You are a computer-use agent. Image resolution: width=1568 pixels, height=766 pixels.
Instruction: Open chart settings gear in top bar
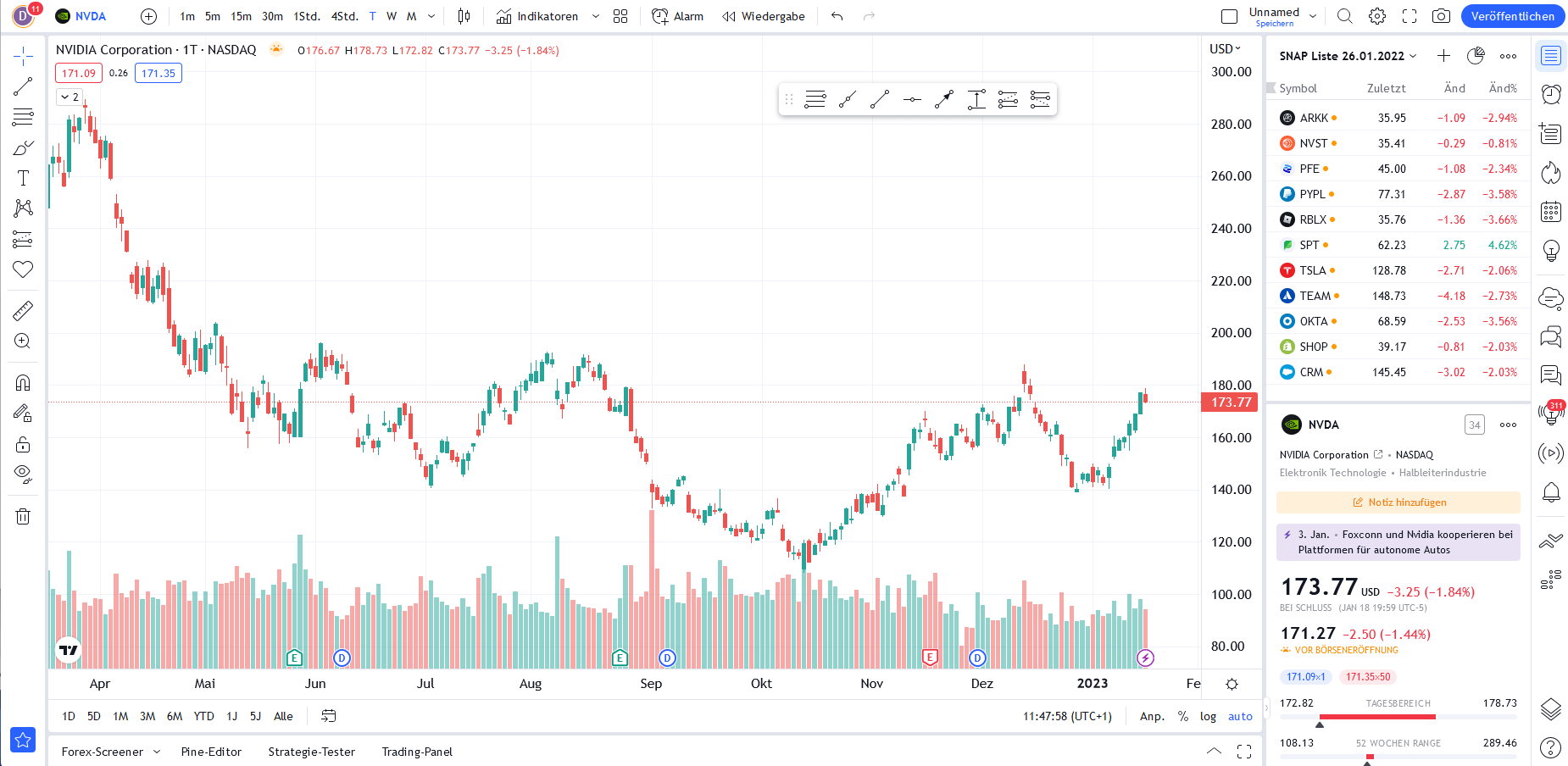point(1377,16)
